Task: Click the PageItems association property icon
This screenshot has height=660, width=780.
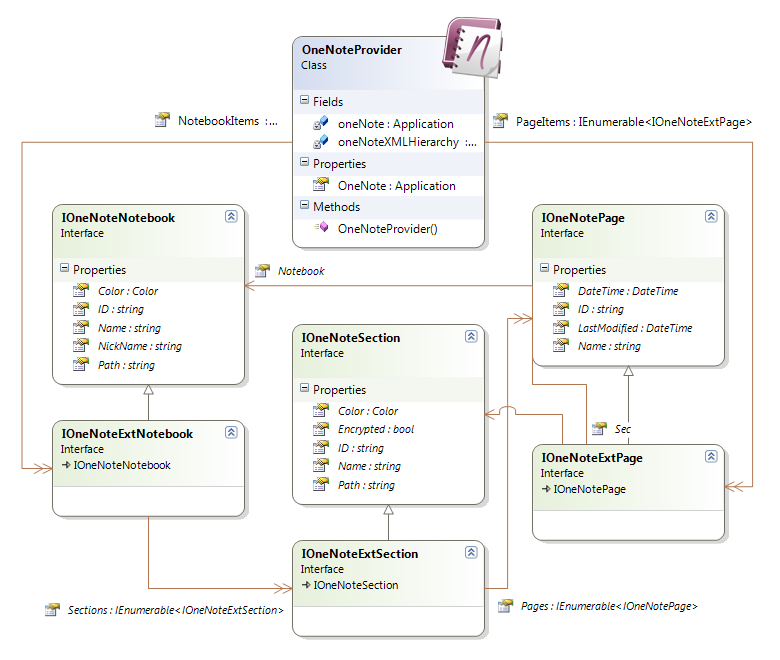Action: [x=500, y=120]
